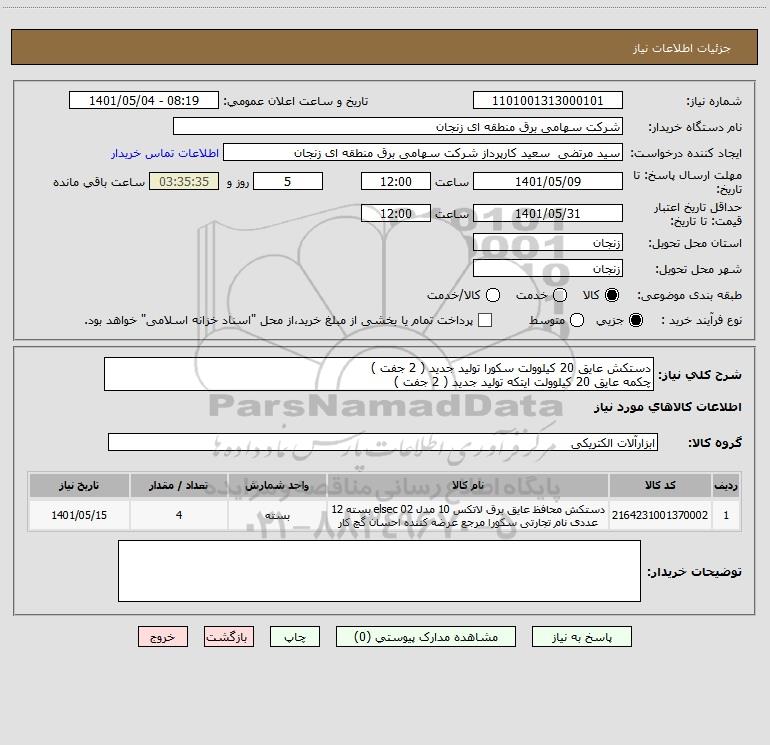
Task: Select the خدمت radio button
Action: pos(560,295)
